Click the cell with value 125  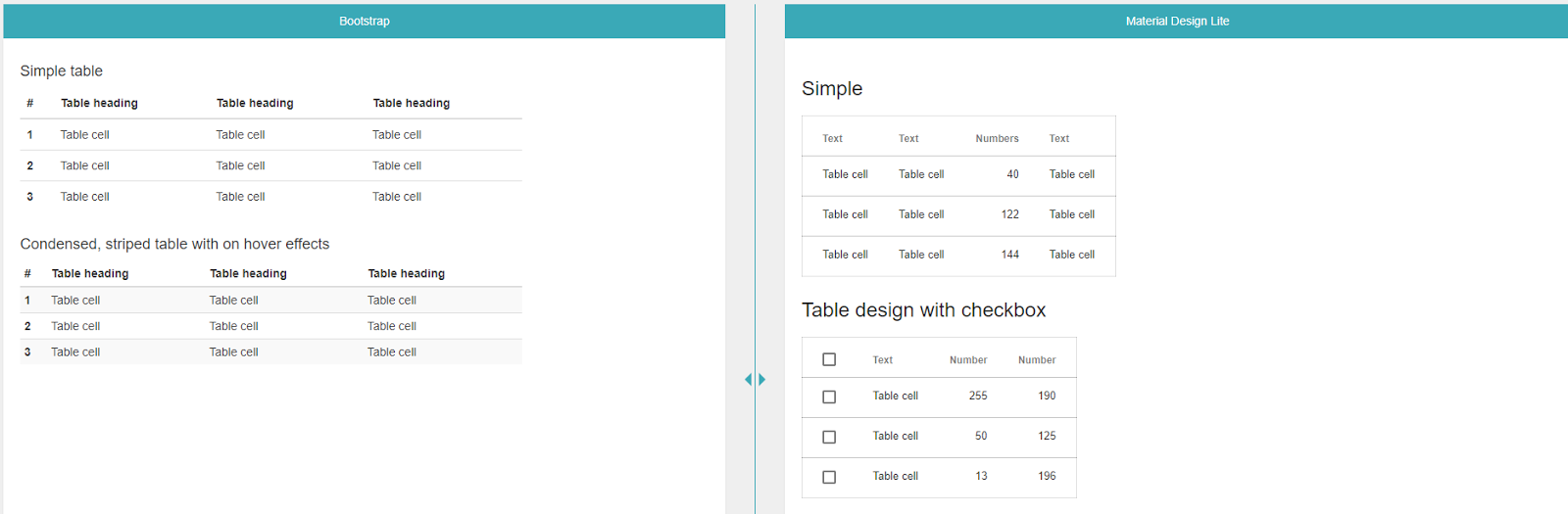tap(1047, 437)
